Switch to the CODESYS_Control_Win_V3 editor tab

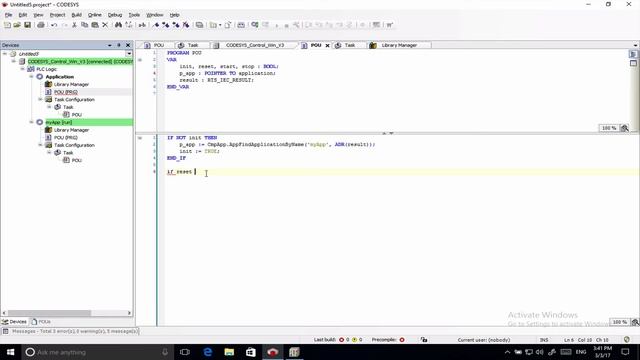pyautogui.click(x=255, y=45)
